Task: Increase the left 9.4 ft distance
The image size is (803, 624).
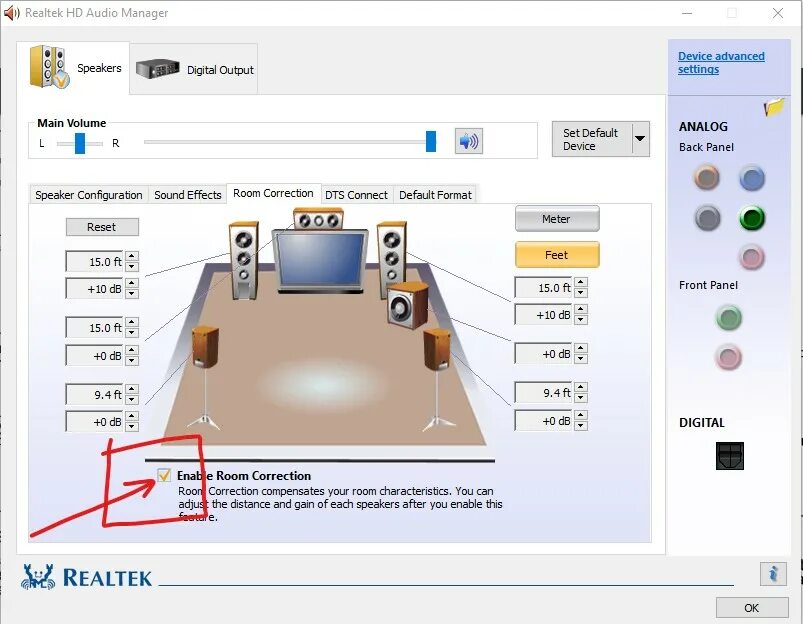Action: tap(132, 389)
